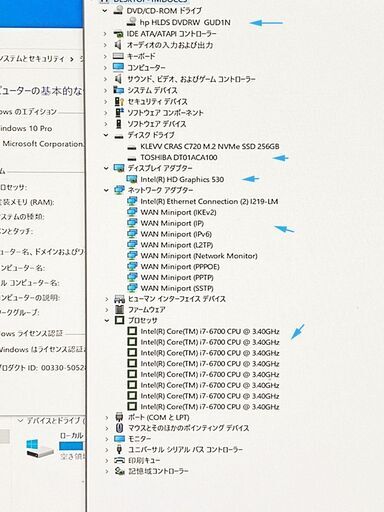This screenshot has width=384, height=512.
Task: Select the Intel(R) HD Graphics 530 text
Action: pos(182,179)
